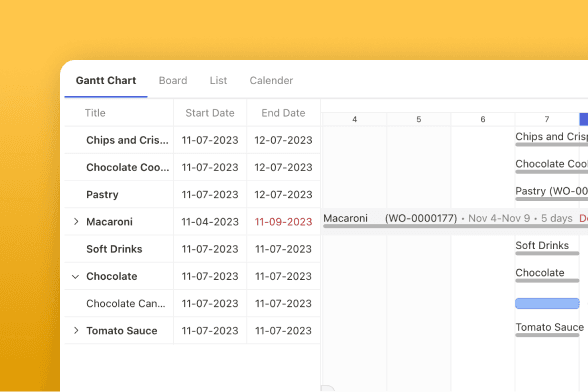Select day 5 in timeline header
The image size is (588, 392).
(419, 119)
